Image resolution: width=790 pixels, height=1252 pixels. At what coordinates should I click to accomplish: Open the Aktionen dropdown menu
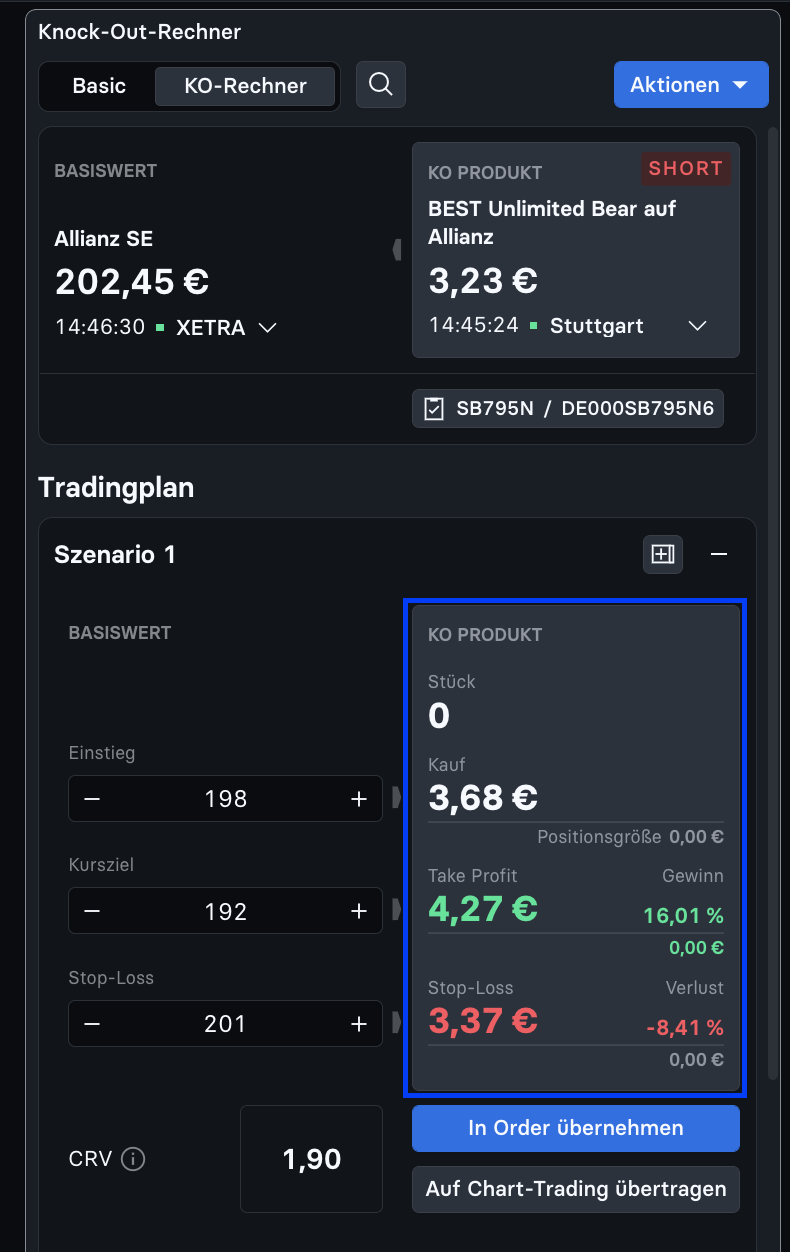coord(691,85)
